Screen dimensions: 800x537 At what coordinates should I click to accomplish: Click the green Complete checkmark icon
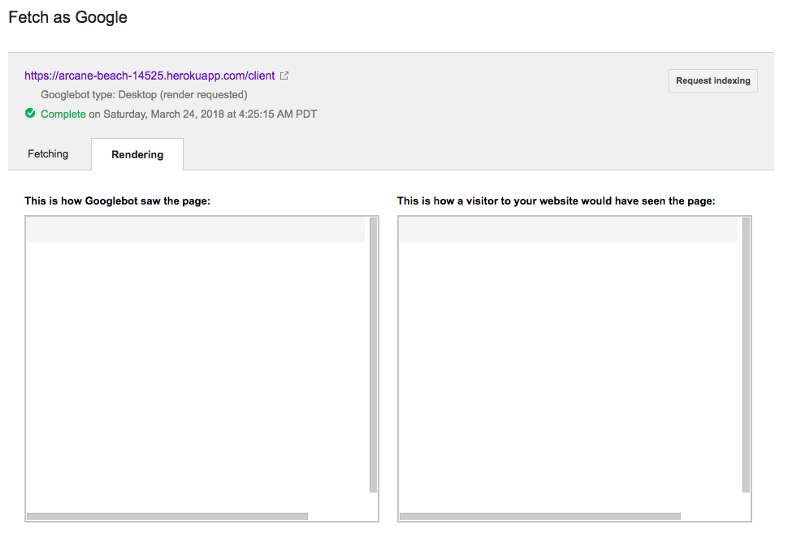click(30, 114)
